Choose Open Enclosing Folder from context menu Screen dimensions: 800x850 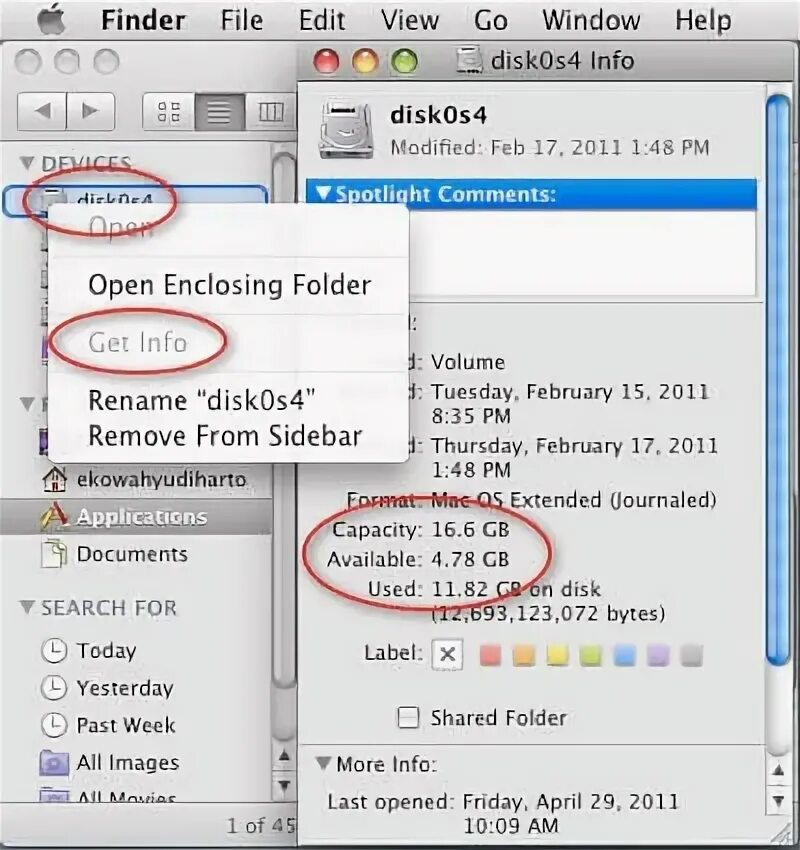click(x=229, y=285)
